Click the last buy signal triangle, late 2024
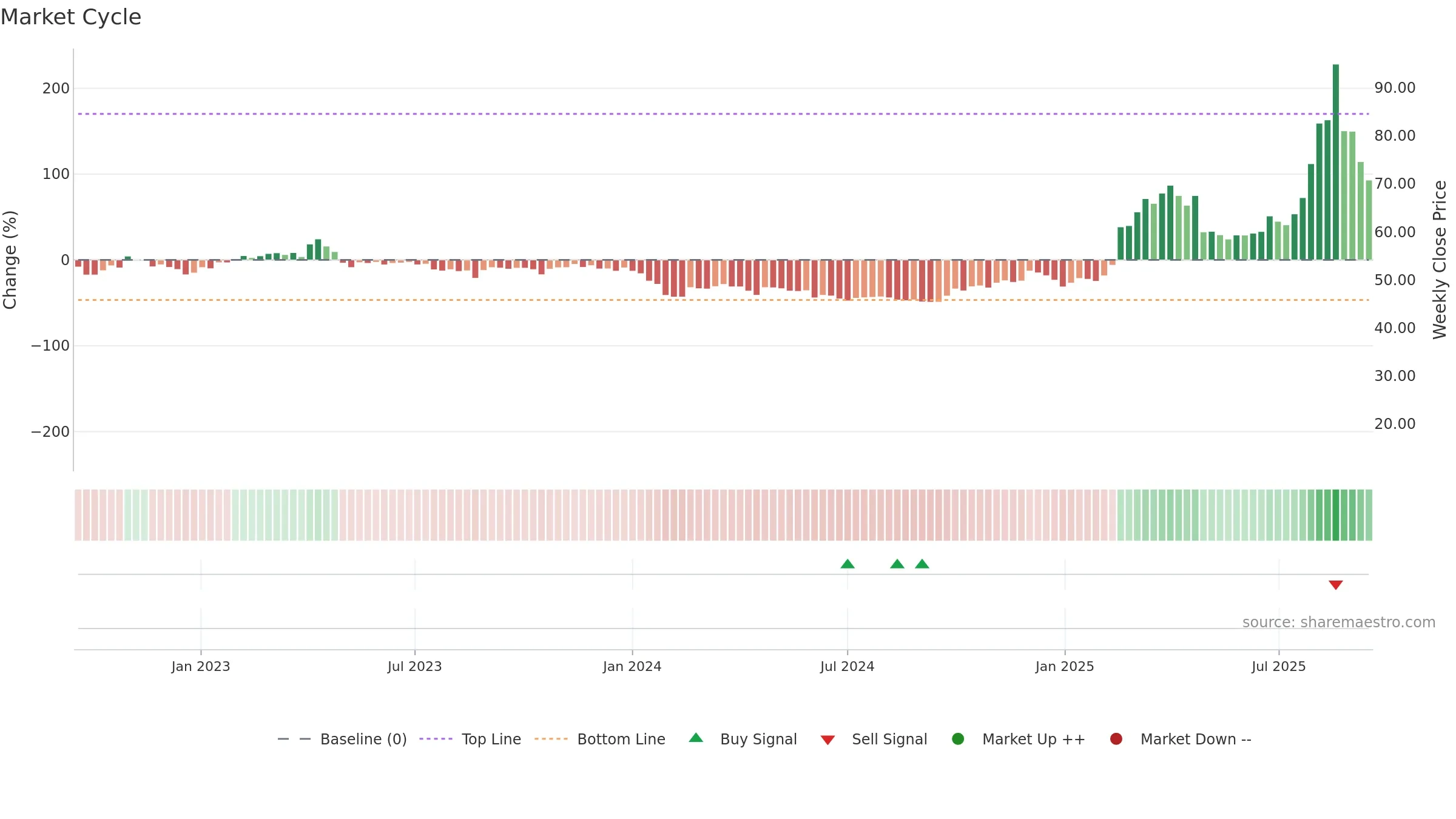This screenshot has height=819, width=1456. (x=922, y=564)
